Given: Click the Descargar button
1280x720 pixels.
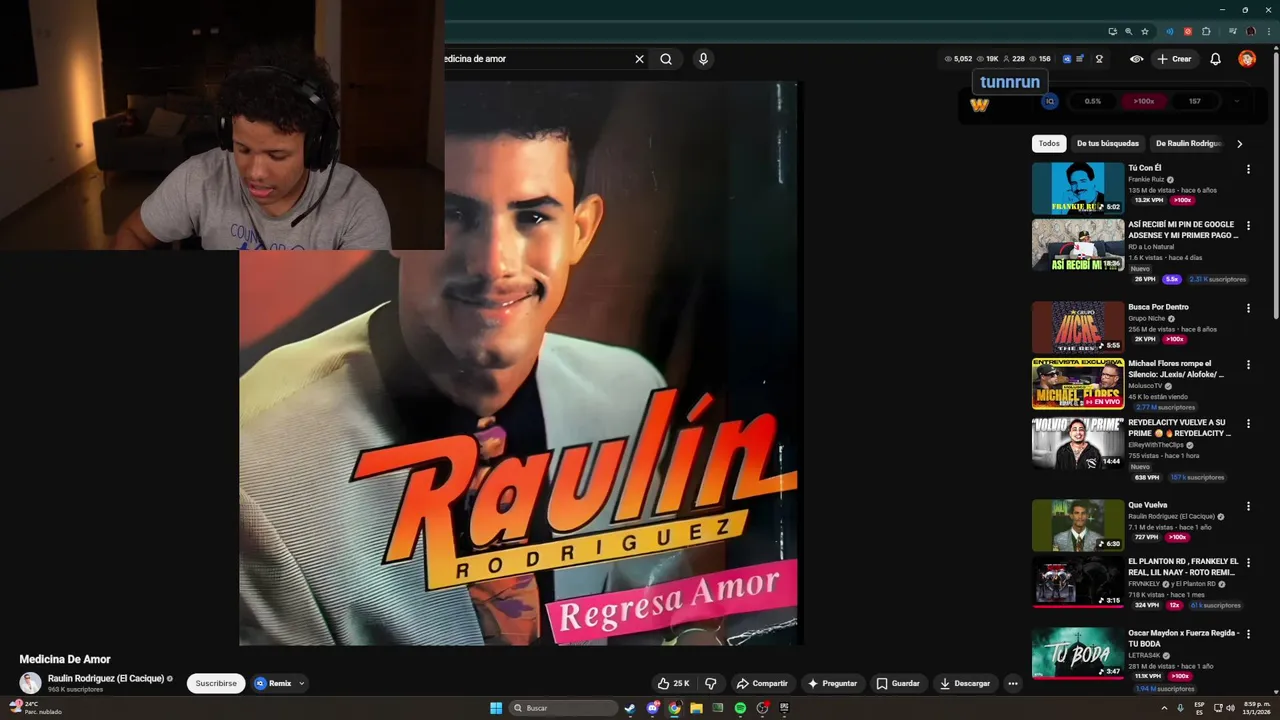Looking at the screenshot, I should click(965, 683).
